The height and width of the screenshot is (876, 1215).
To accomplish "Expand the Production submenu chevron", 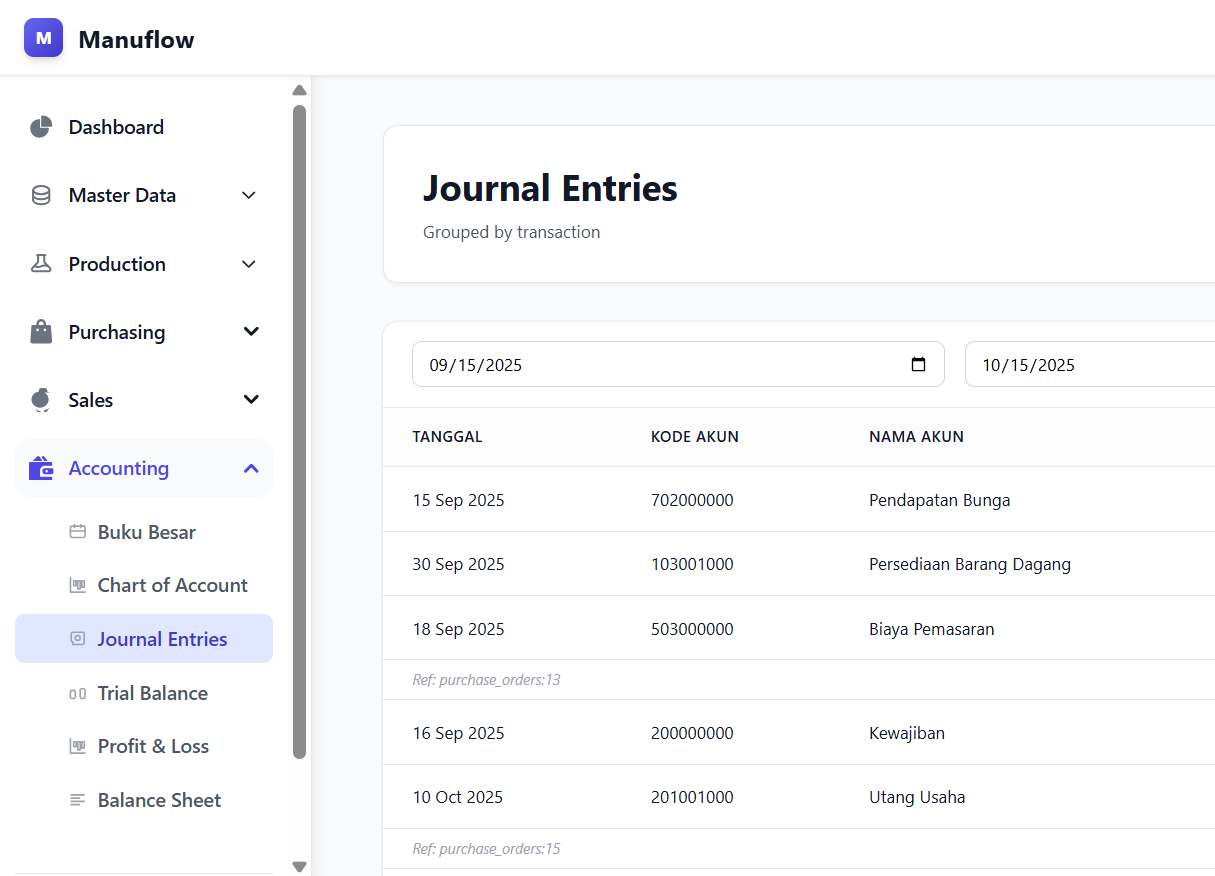I will (x=250, y=264).
